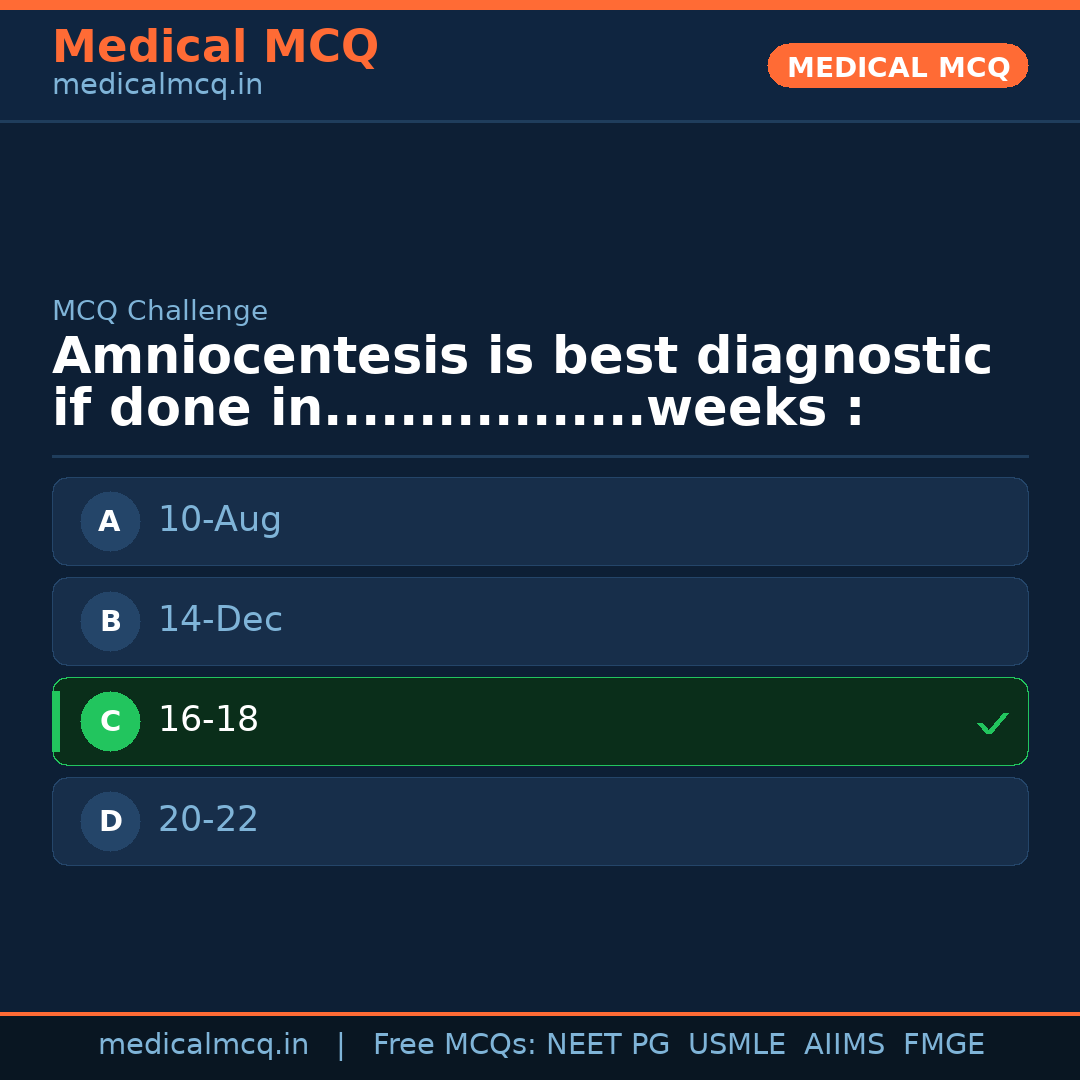Open the medicalmcq.in link below the header title
Image resolution: width=1080 pixels, height=1080 pixels.
pos(157,86)
